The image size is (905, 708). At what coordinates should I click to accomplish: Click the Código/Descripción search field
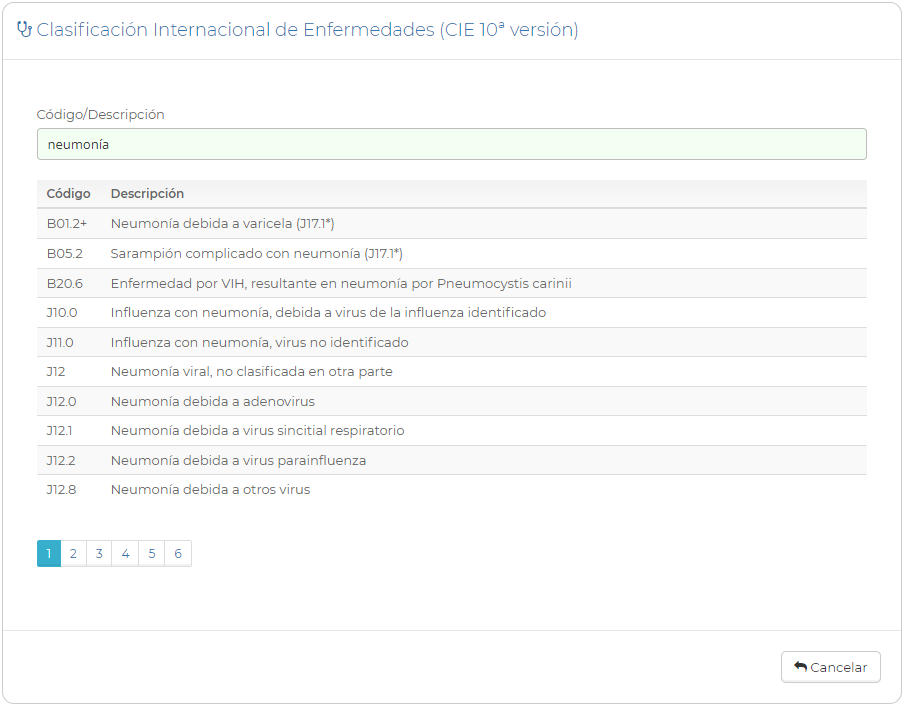click(451, 144)
